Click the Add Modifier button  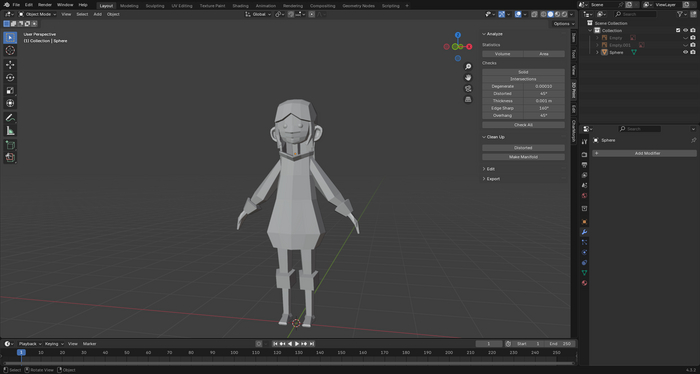pos(644,154)
